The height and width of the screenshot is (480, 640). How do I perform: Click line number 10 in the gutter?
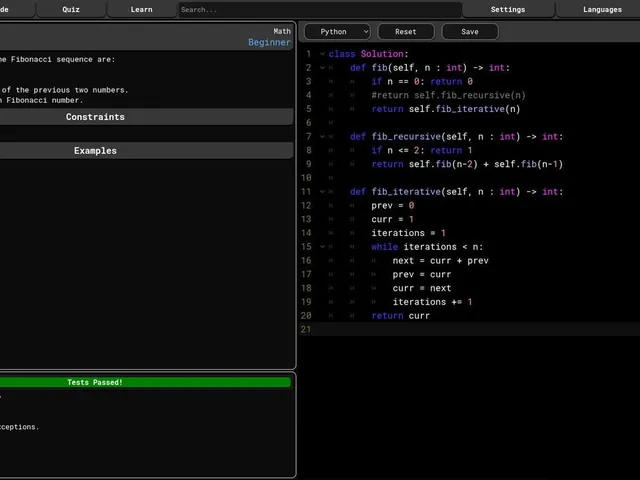306,178
